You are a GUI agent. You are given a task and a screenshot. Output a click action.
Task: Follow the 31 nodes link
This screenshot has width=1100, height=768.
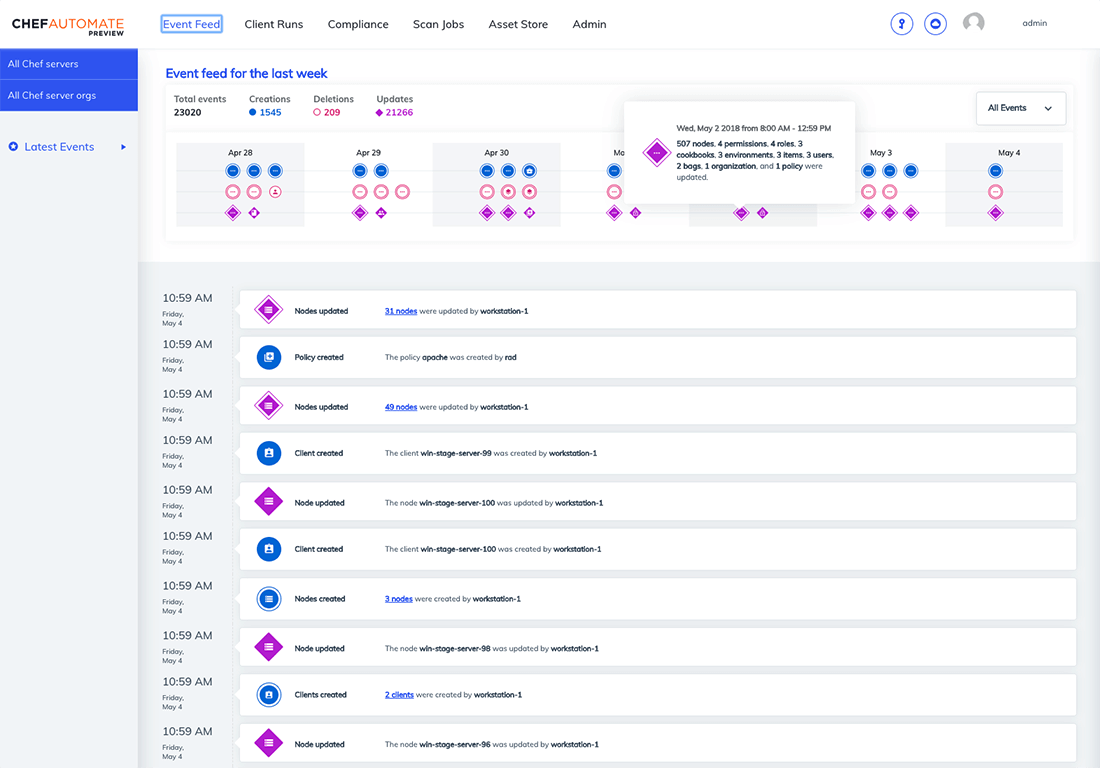(x=400, y=311)
